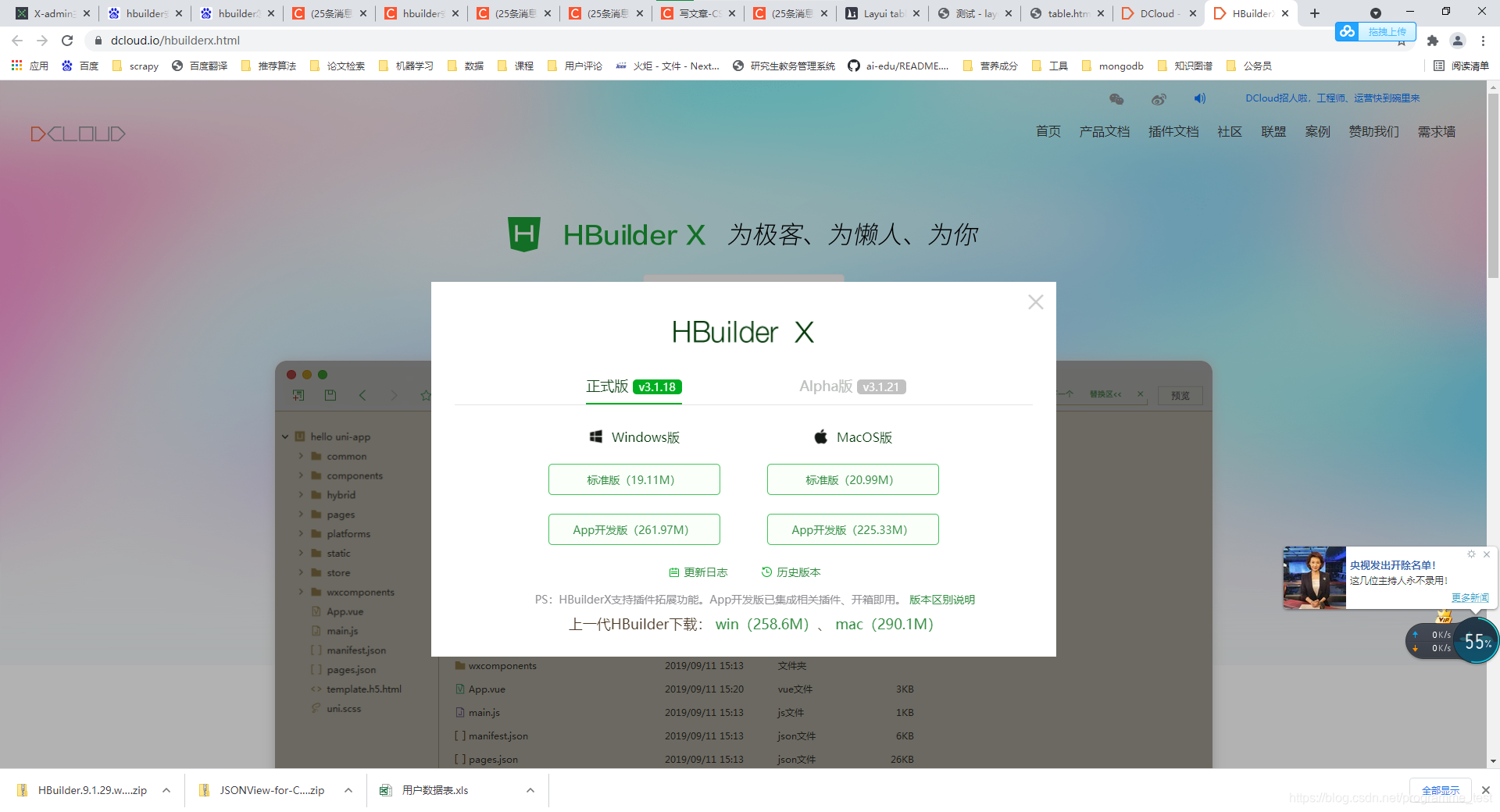Click the WeChat icon in header
Viewport: 1500px width, 812px height.
click(x=1116, y=98)
